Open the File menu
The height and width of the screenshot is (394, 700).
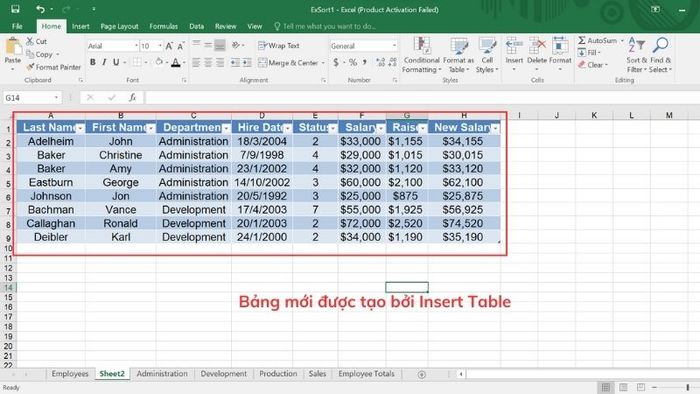[x=17, y=26]
